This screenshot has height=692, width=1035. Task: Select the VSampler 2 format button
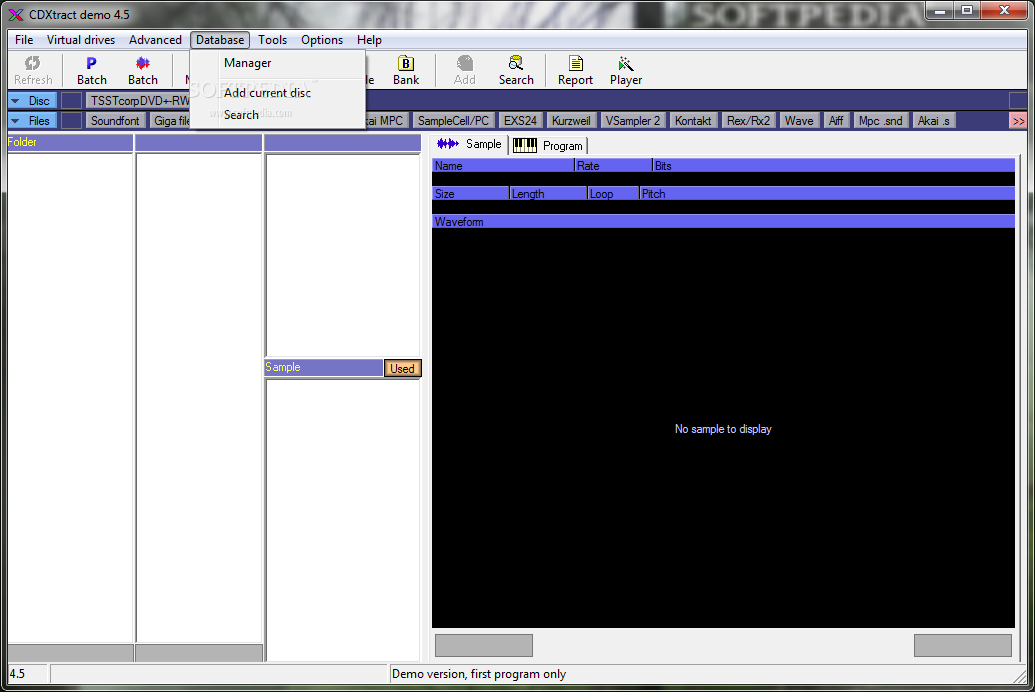pos(632,120)
